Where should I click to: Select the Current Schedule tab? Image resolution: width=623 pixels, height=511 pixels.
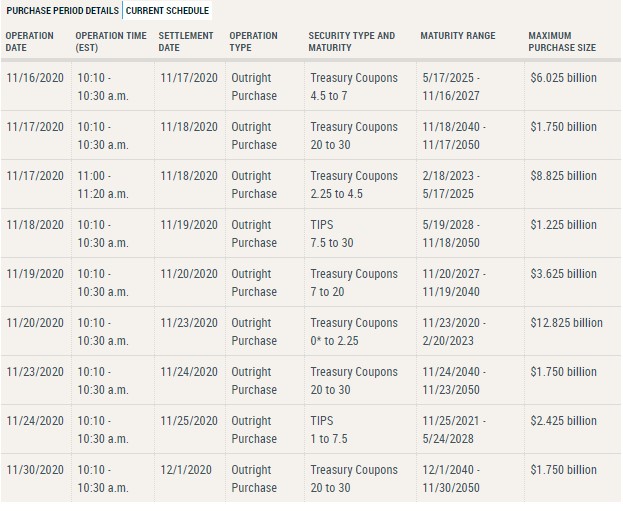[x=167, y=11]
